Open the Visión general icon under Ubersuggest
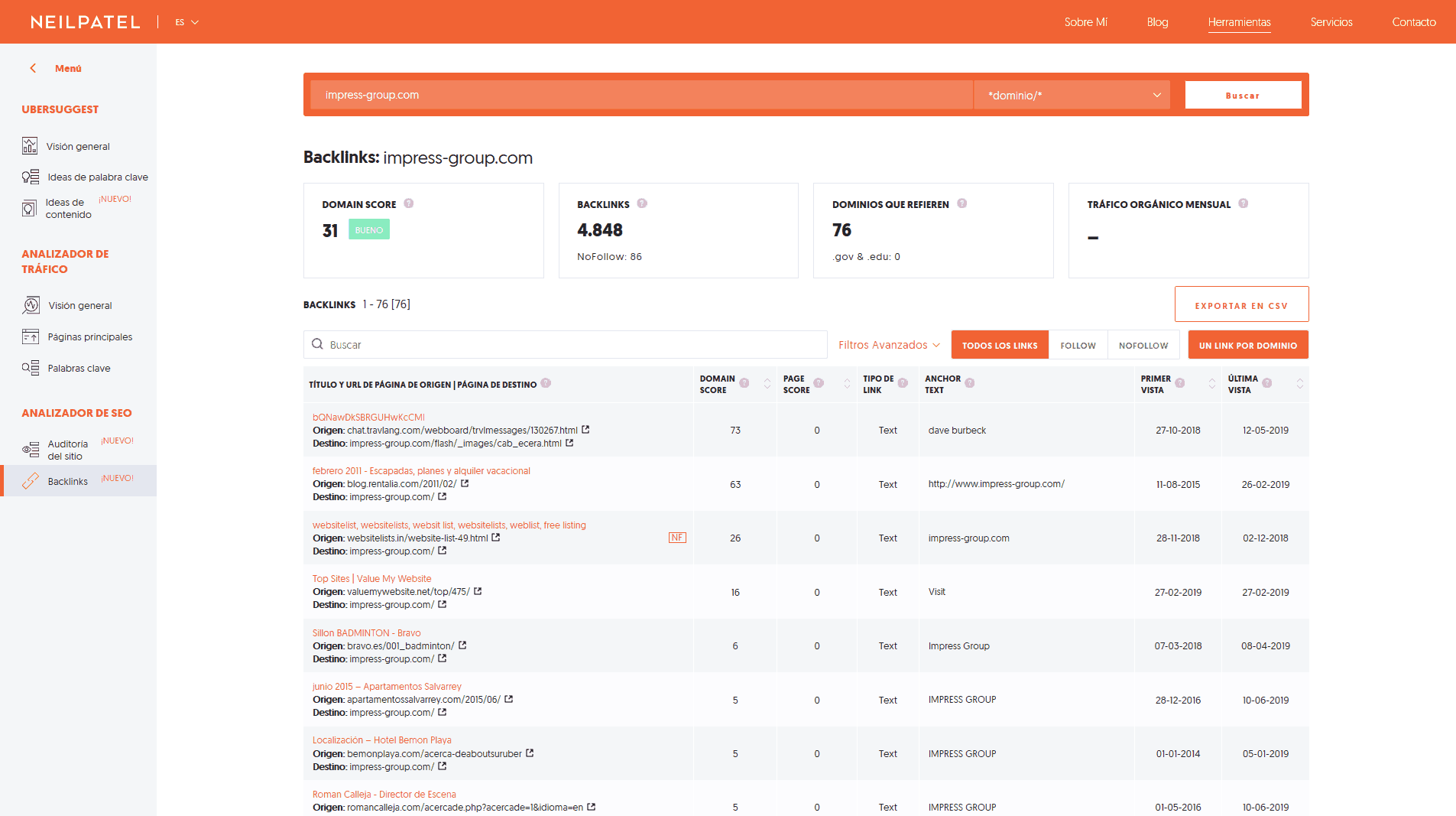 [x=30, y=146]
